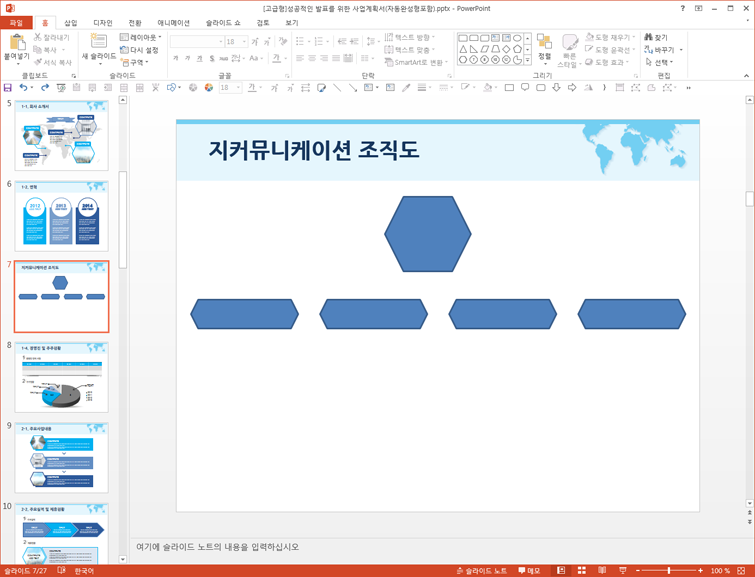Toggle underline formatting in font group
The image size is (755, 577).
[x=199, y=58]
